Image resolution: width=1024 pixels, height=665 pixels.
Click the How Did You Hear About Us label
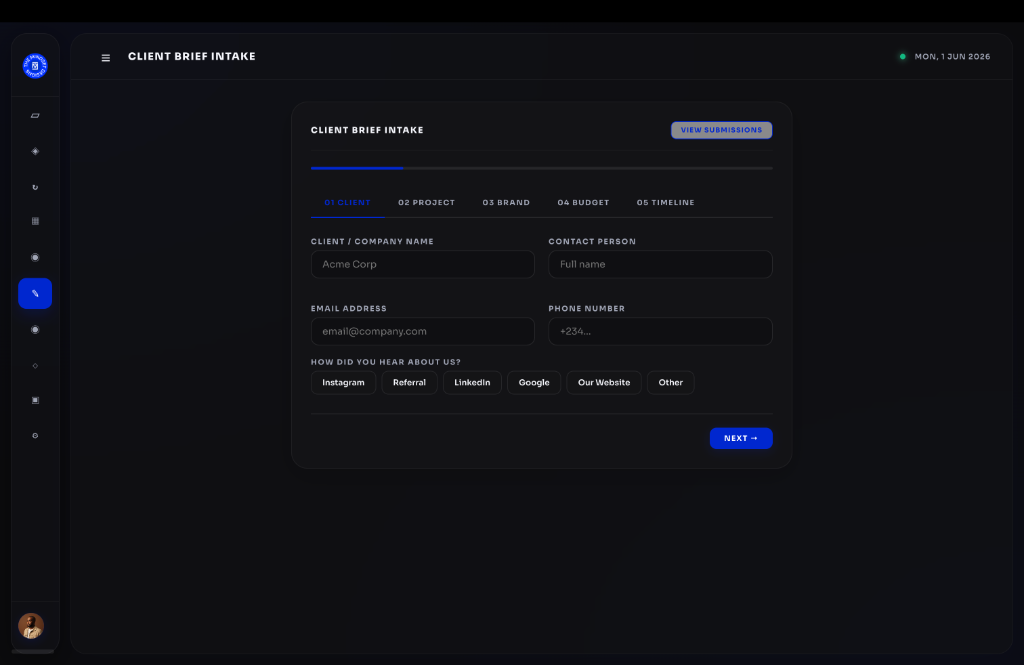click(386, 362)
